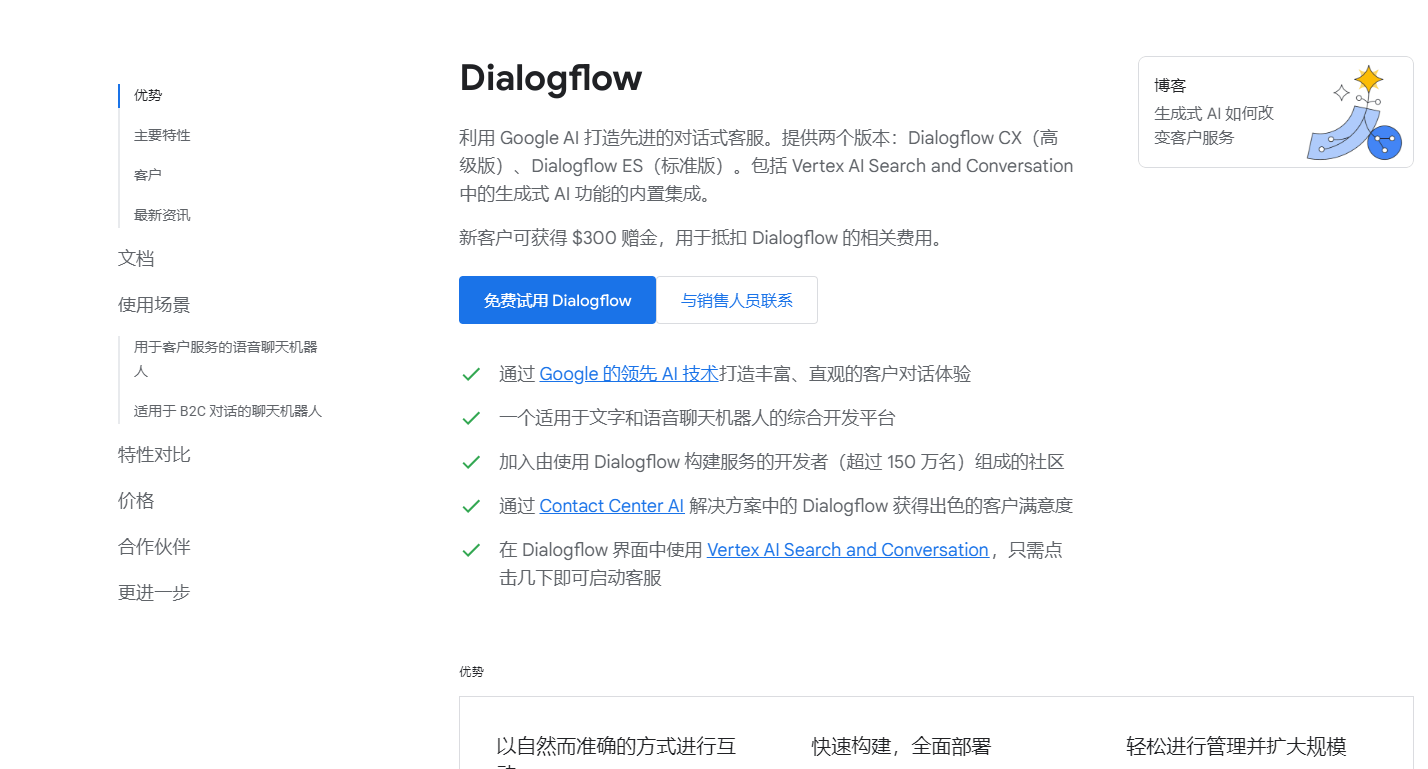Expand the 更进一步 section
The width and height of the screenshot is (1428, 769).
153,592
